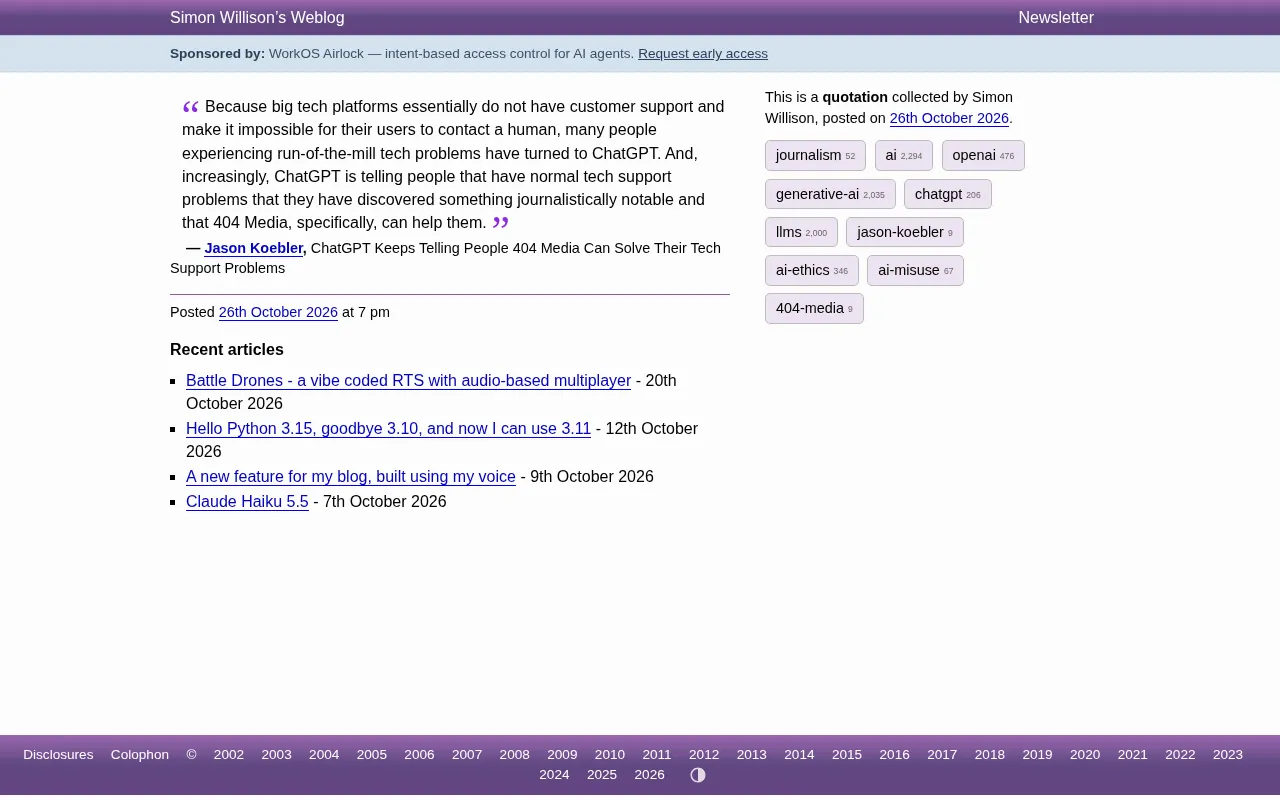Select the ai-misuse tag
This screenshot has height=800, width=1280.
915,270
